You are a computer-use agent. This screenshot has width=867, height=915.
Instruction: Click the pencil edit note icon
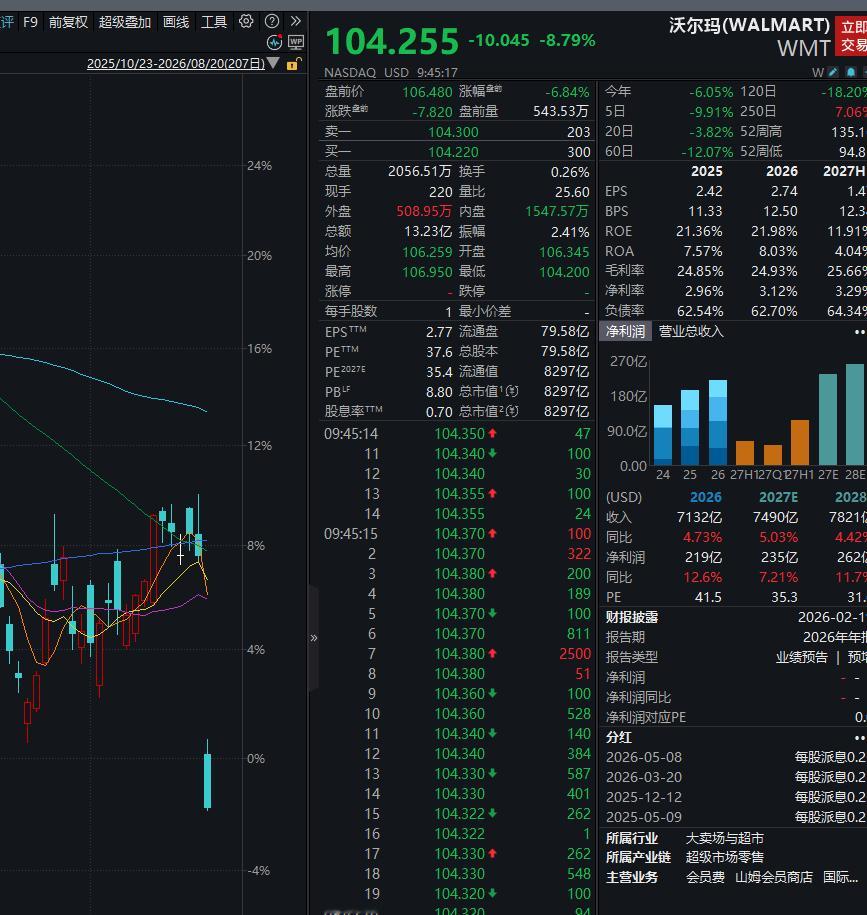[x=833, y=72]
